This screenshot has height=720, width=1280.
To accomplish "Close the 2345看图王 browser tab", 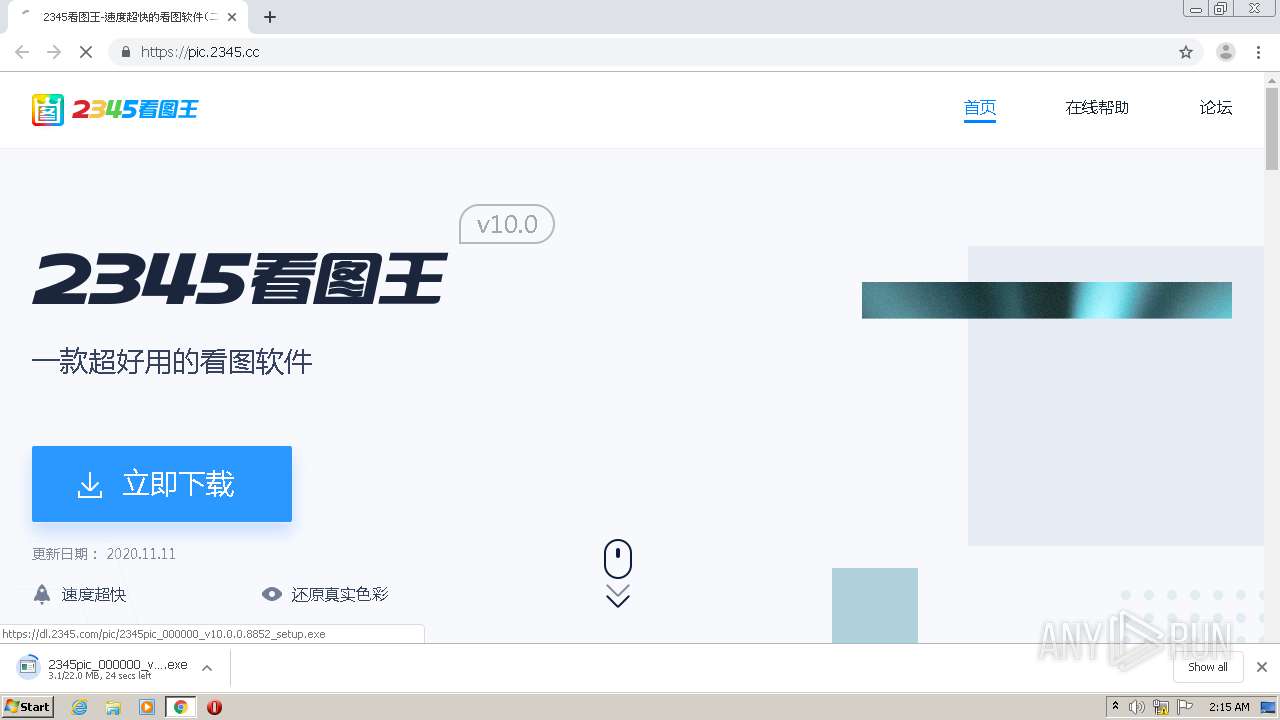I will (232, 17).
